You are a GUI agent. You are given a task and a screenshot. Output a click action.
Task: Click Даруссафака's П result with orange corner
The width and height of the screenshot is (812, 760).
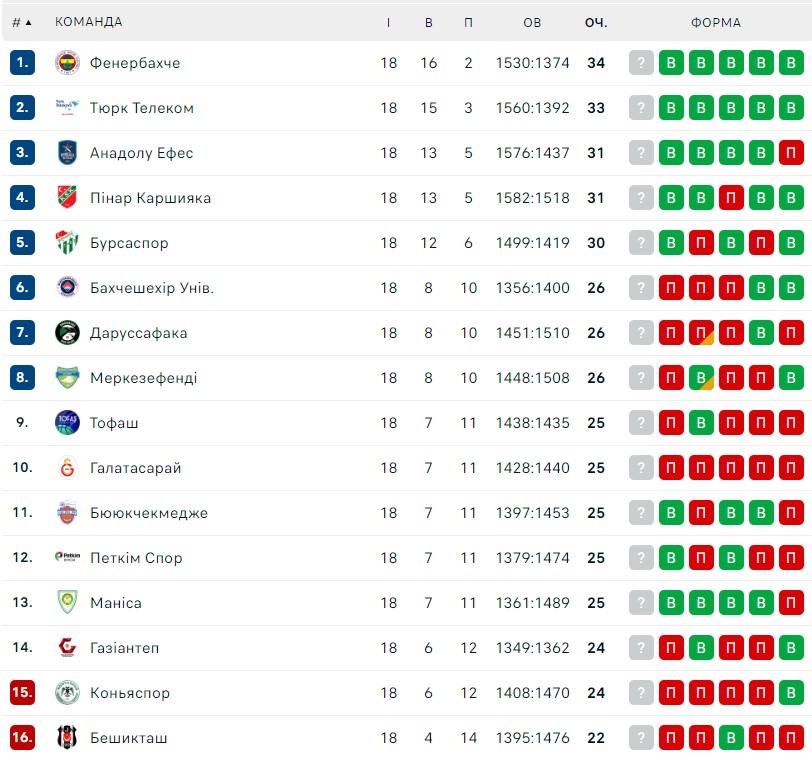click(x=701, y=332)
